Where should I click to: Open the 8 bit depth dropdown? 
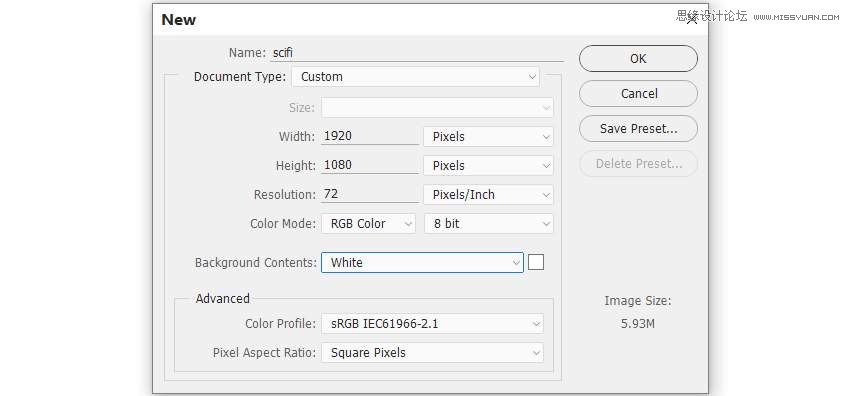click(x=488, y=224)
